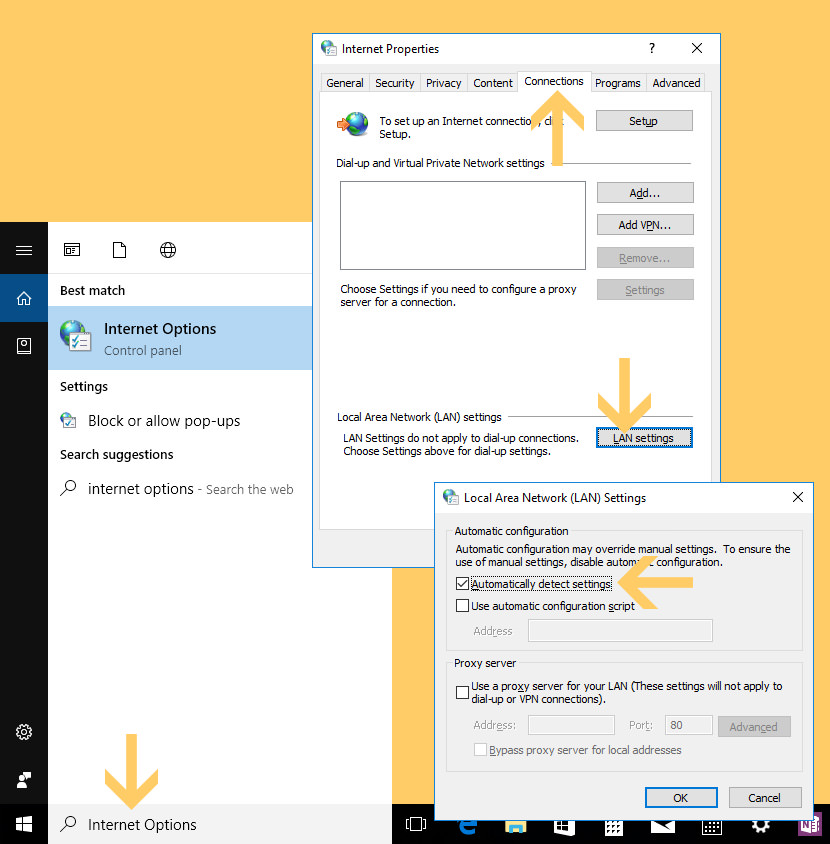Launch OneNote from the taskbar
This screenshot has width=830, height=844.
(809, 826)
